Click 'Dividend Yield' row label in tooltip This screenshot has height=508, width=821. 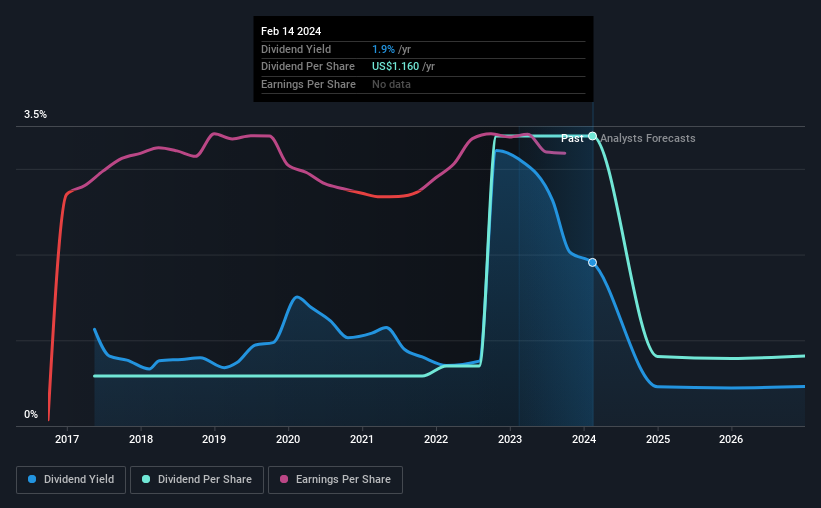tap(296, 49)
